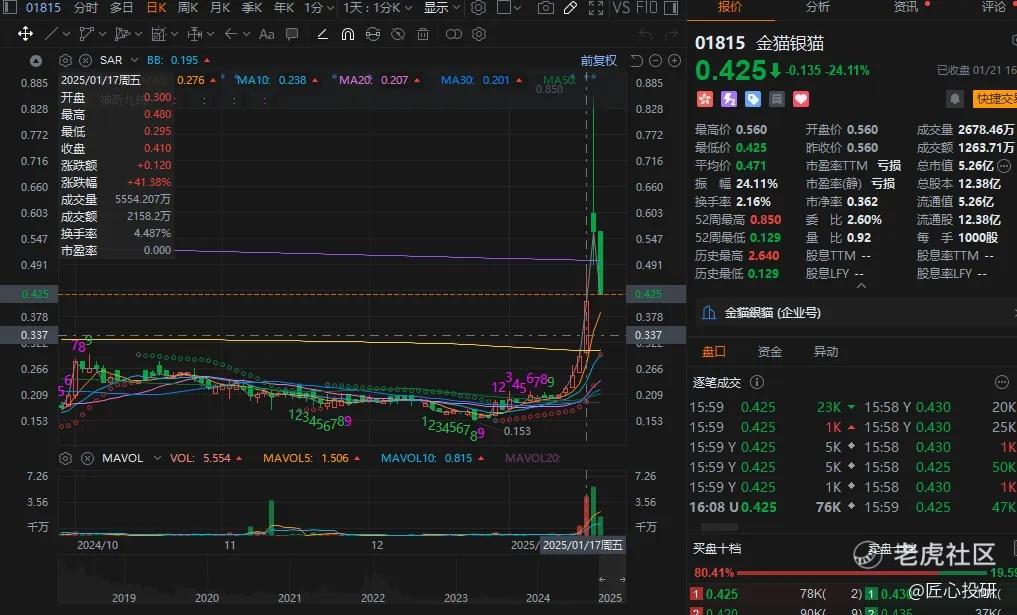Select the angle measuring tool
Screen dimensions: 1017x615
322,34
